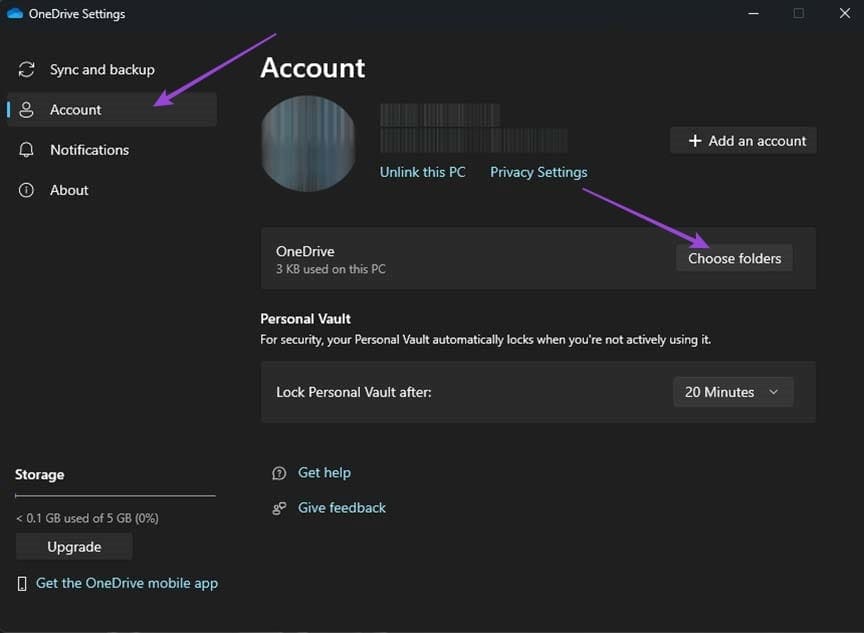The image size is (864, 633).
Task: Select the Account sidebar item
Action: click(112, 110)
